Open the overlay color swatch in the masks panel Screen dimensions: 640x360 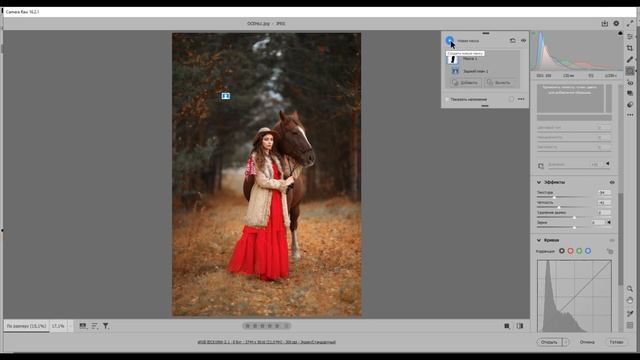511,99
